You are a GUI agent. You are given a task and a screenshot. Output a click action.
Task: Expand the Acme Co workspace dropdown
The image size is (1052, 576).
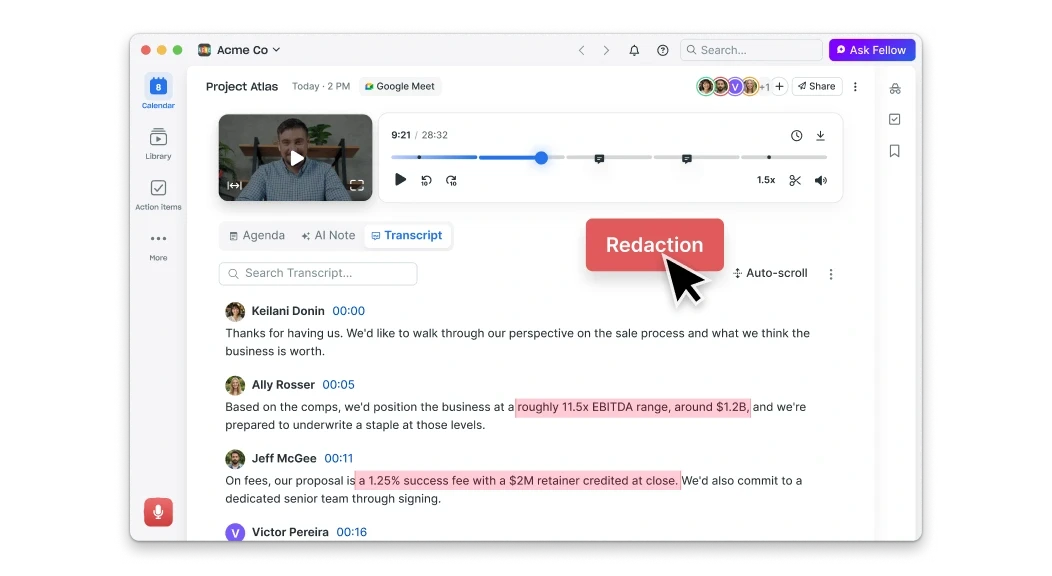click(240, 50)
